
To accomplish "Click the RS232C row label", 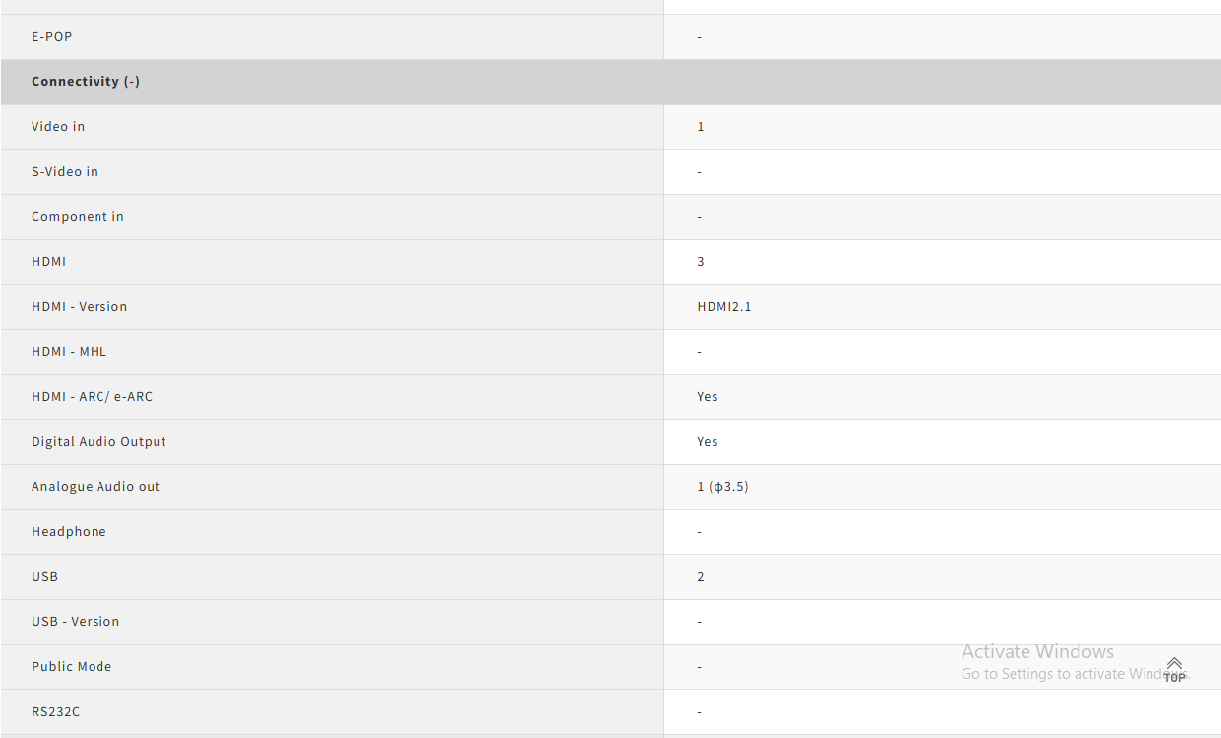I will click(56, 712).
